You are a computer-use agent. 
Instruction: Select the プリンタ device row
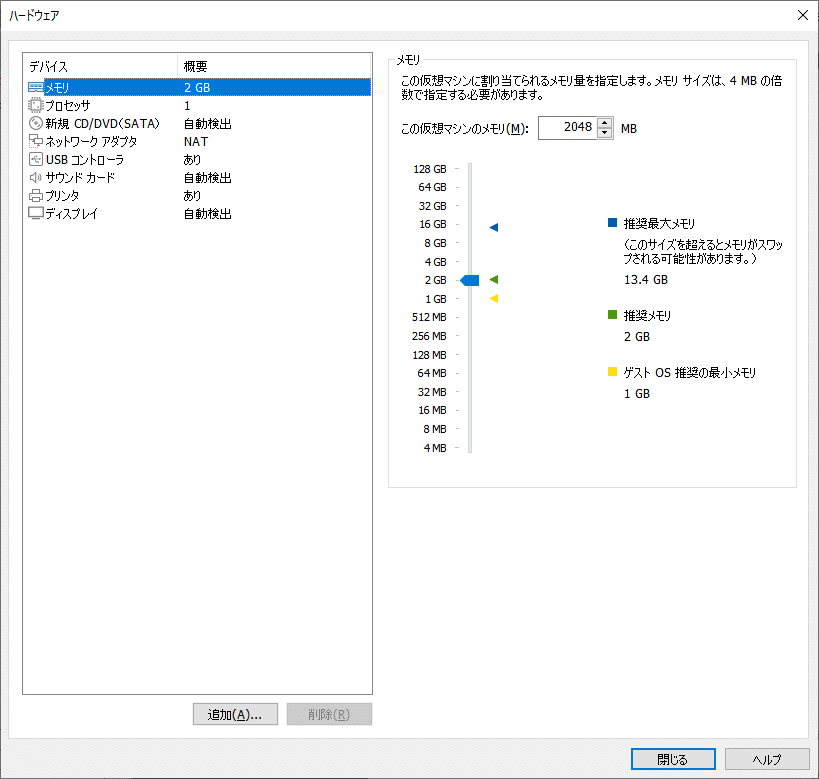[196, 195]
